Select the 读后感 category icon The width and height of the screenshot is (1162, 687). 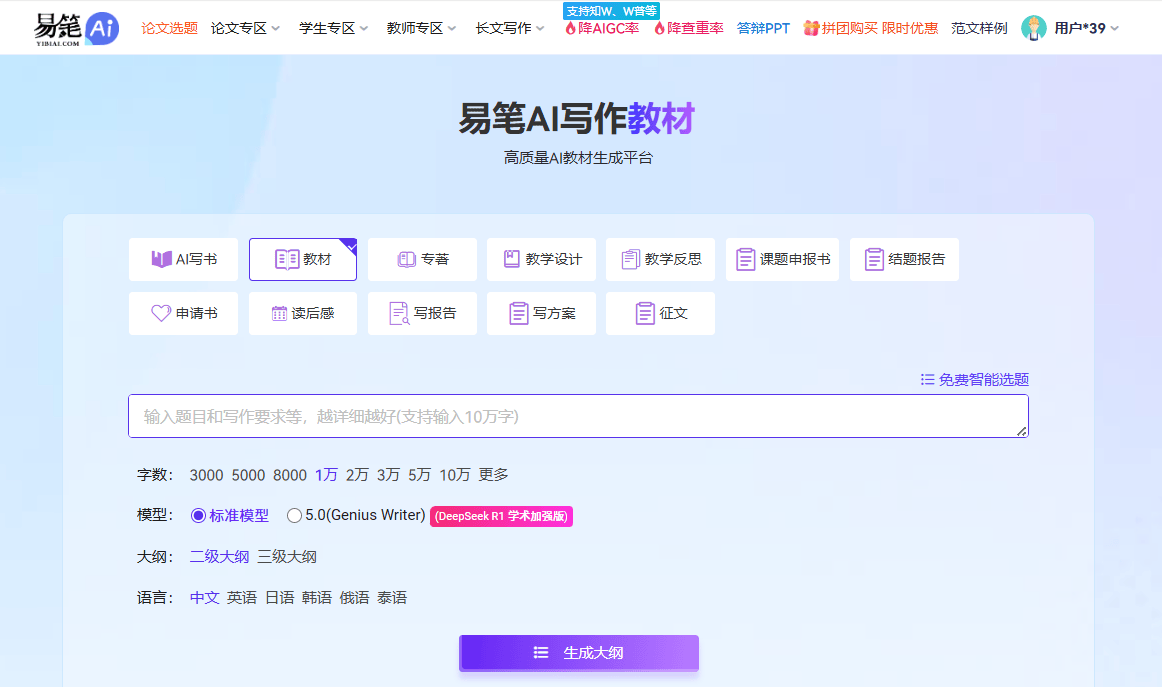(302, 313)
